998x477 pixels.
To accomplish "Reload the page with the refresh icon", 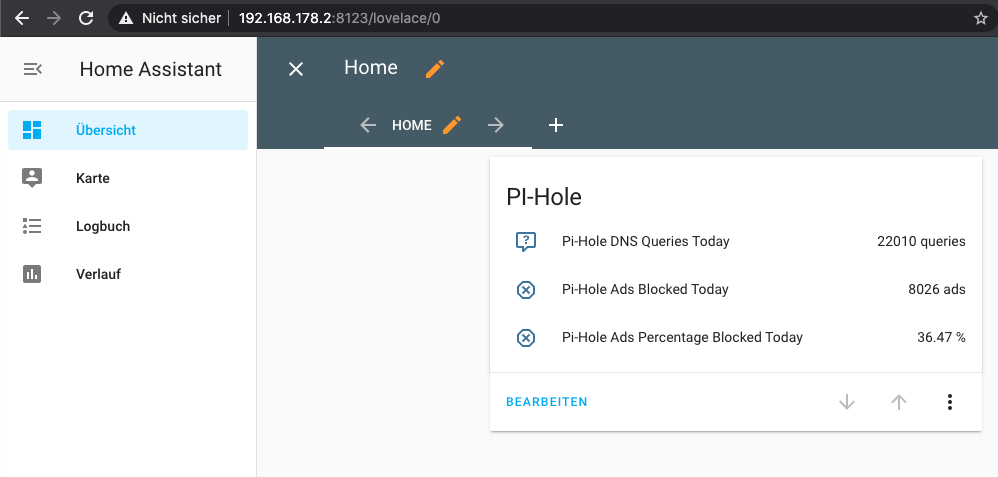I will pyautogui.click(x=86, y=18).
